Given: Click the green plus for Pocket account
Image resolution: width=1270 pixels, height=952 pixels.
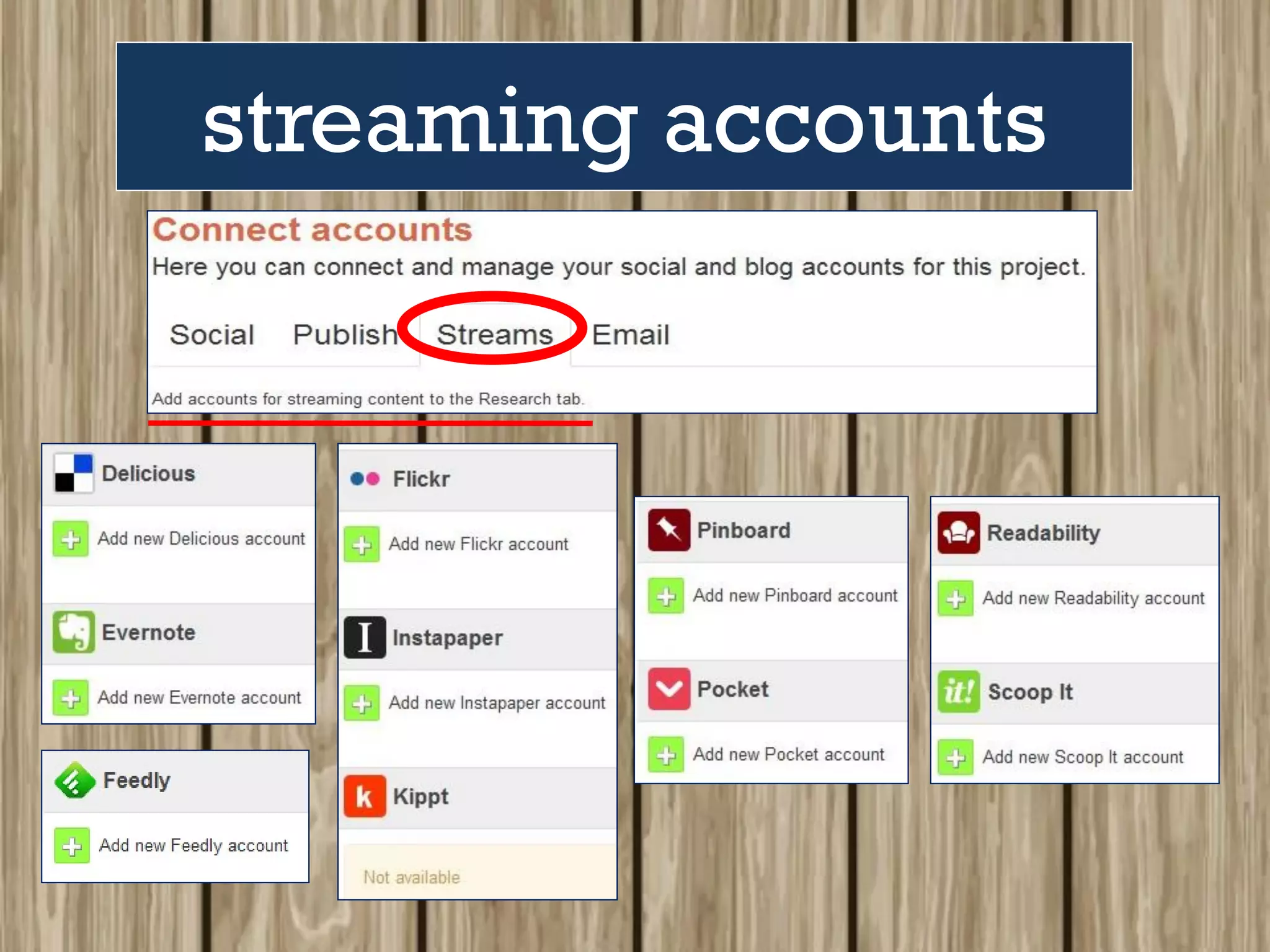Looking at the screenshot, I should [666, 755].
